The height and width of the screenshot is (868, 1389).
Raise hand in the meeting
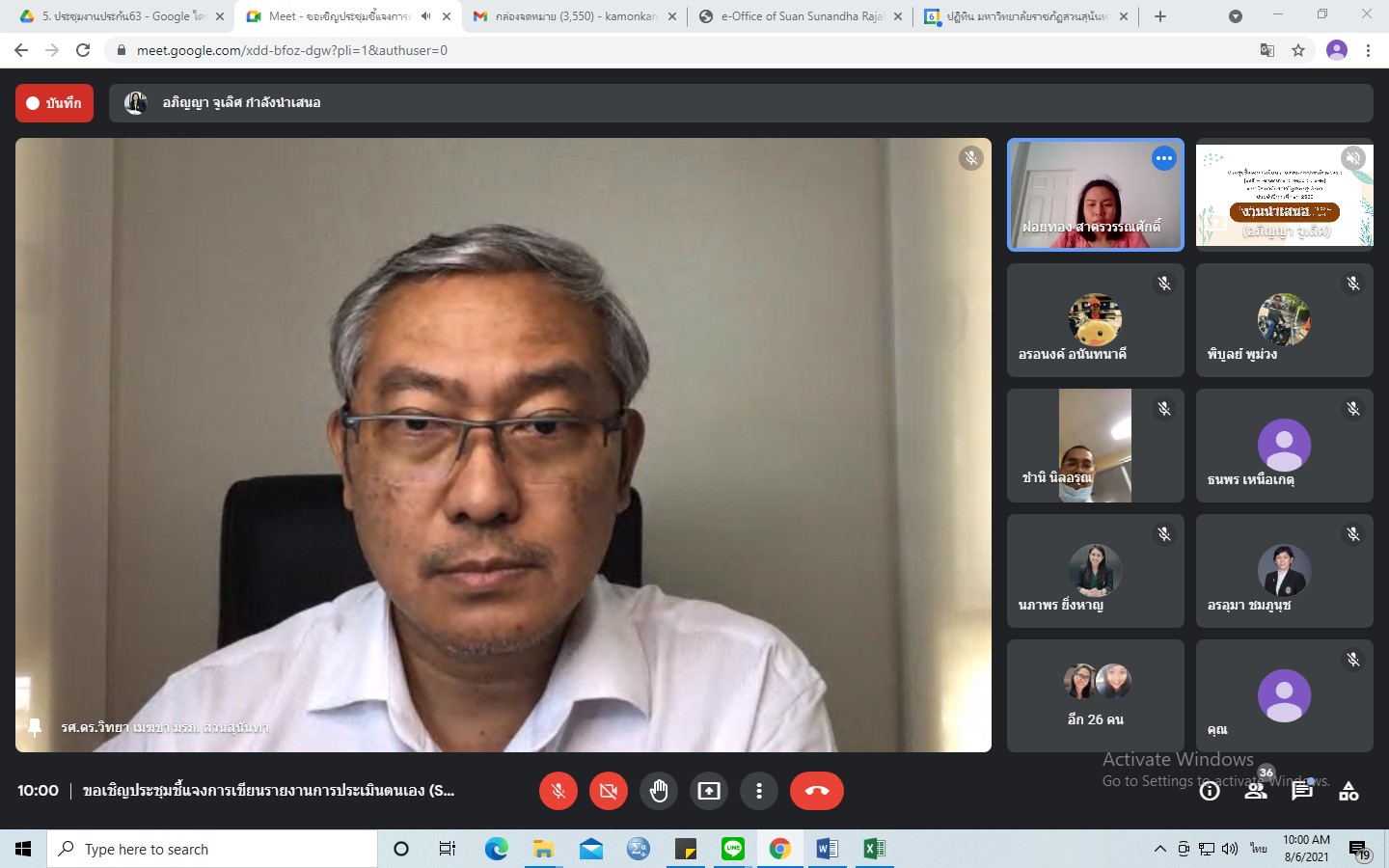659,791
